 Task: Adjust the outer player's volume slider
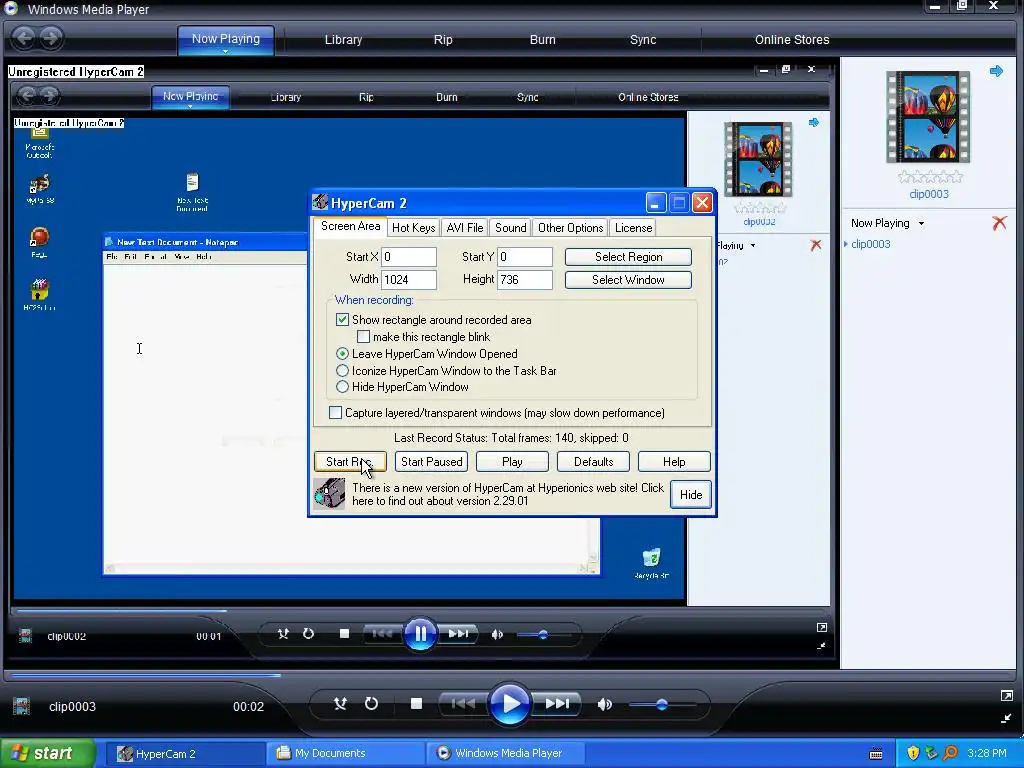(x=661, y=705)
